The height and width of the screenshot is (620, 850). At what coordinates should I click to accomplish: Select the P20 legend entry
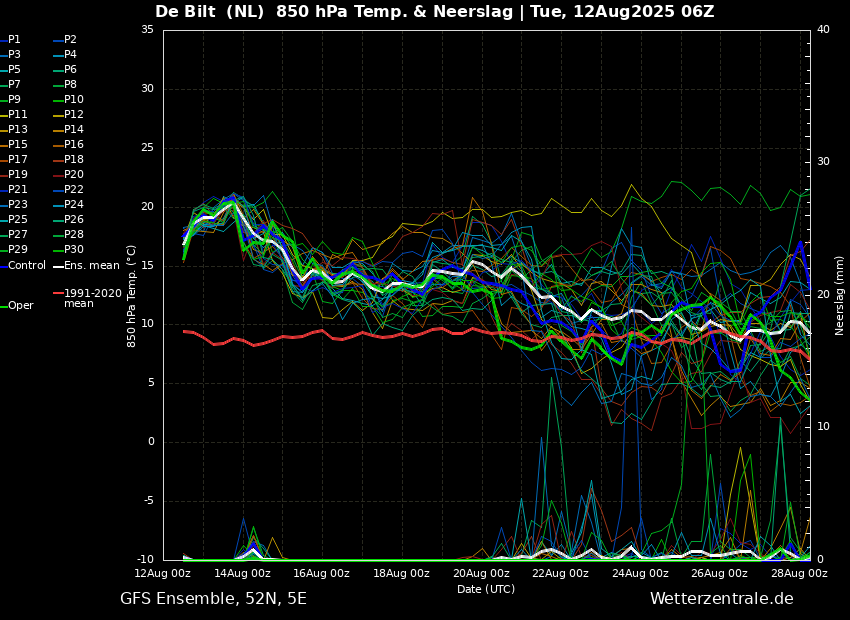74,175
